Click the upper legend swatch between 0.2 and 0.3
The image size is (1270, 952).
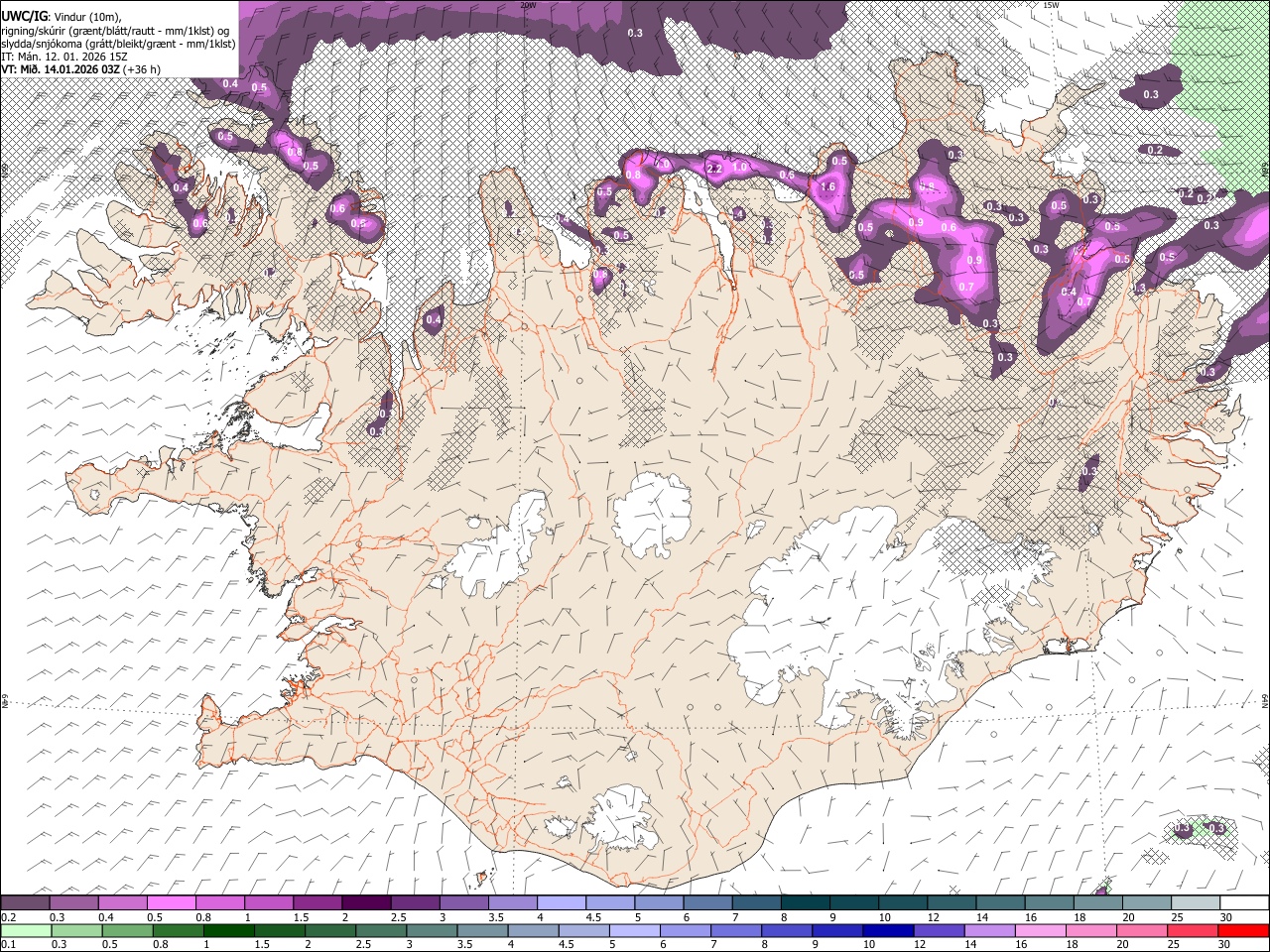pos(26,902)
